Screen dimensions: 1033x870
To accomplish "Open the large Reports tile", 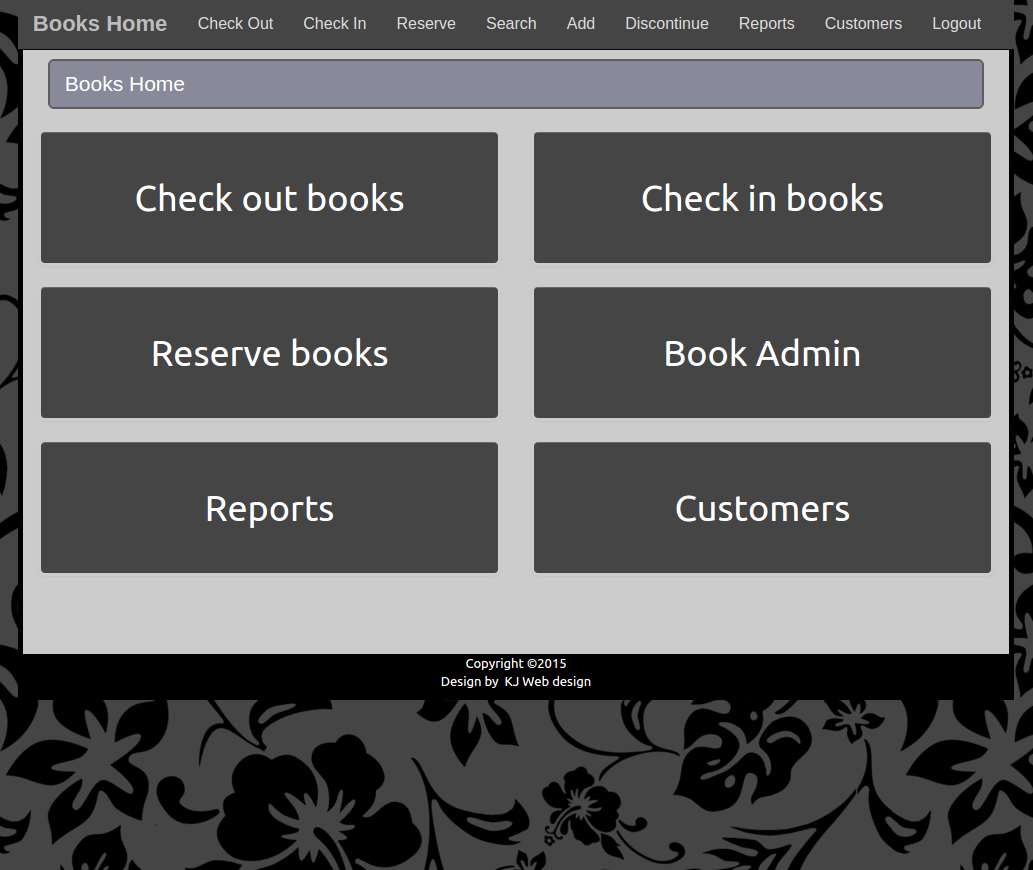I will pyautogui.click(x=269, y=508).
